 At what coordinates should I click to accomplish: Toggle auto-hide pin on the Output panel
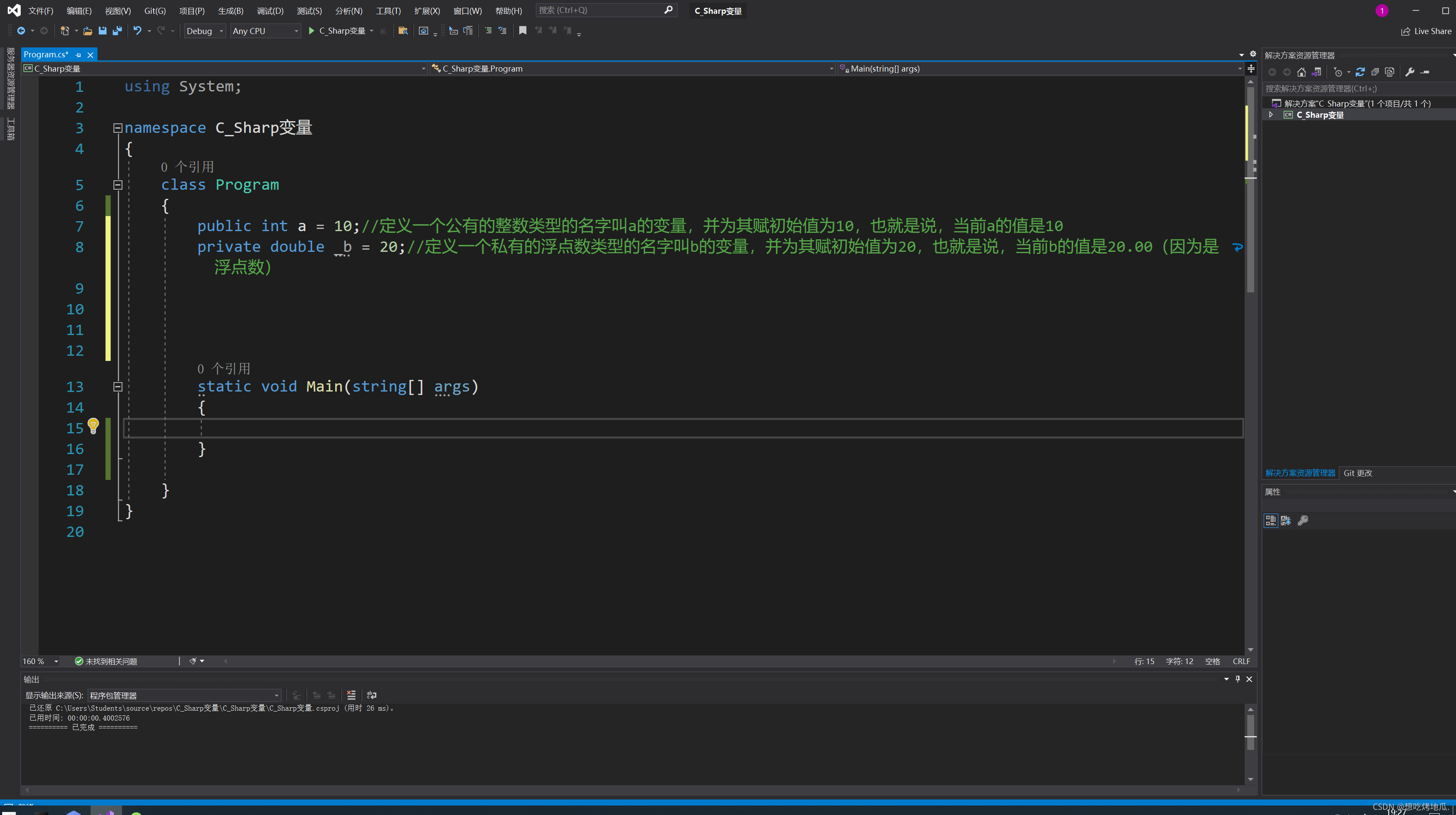1238,679
